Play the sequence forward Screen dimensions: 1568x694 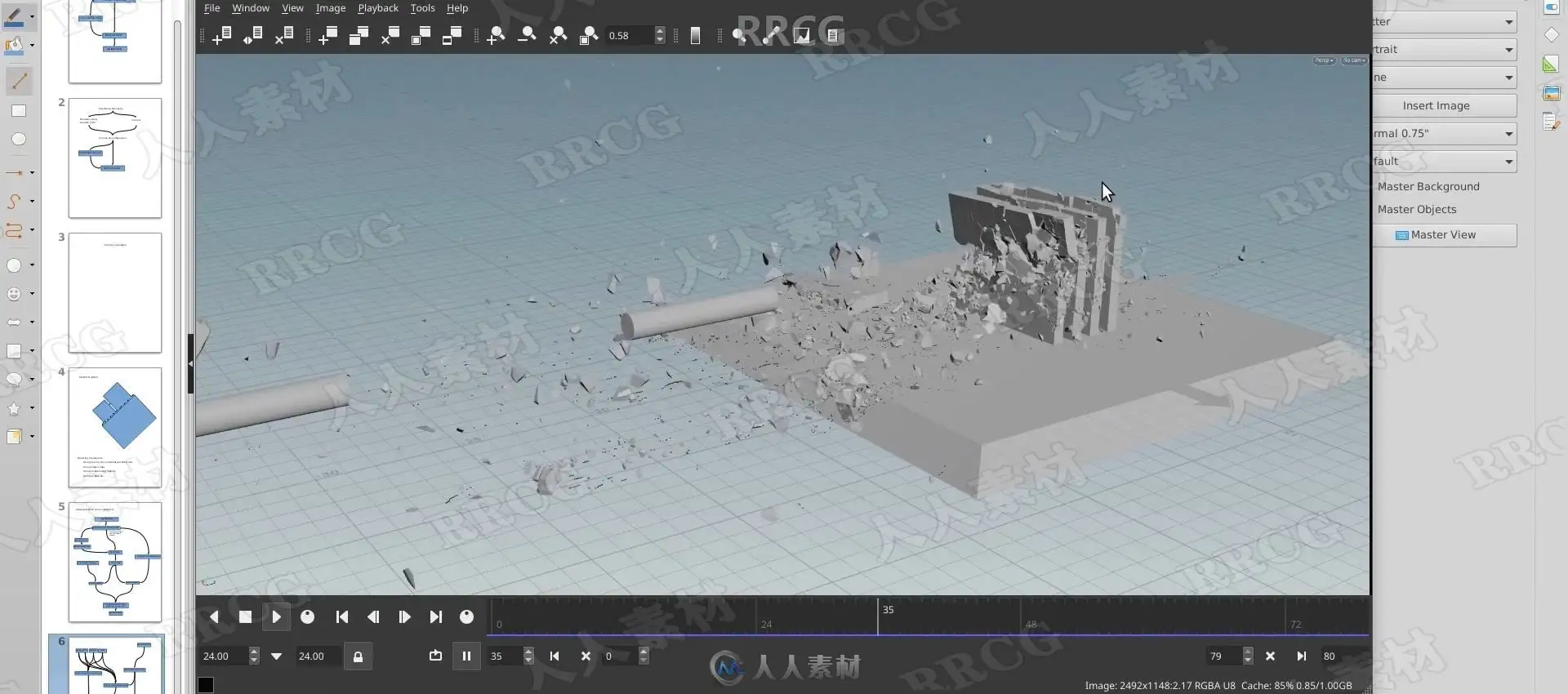(x=276, y=617)
